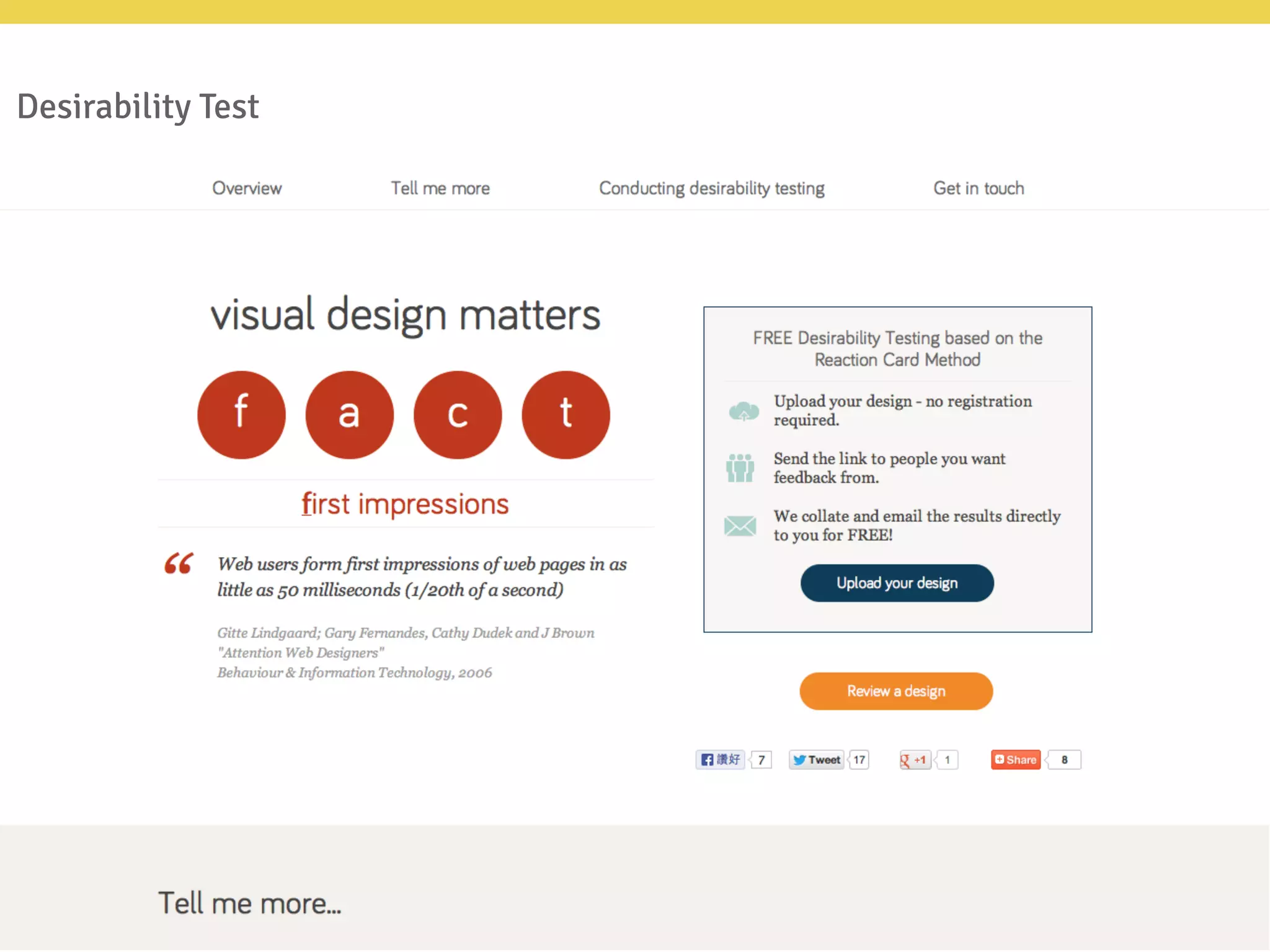This screenshot has height=952, width=1270.
Task: Click the Google +1 button
Action: tap(915, 760)
